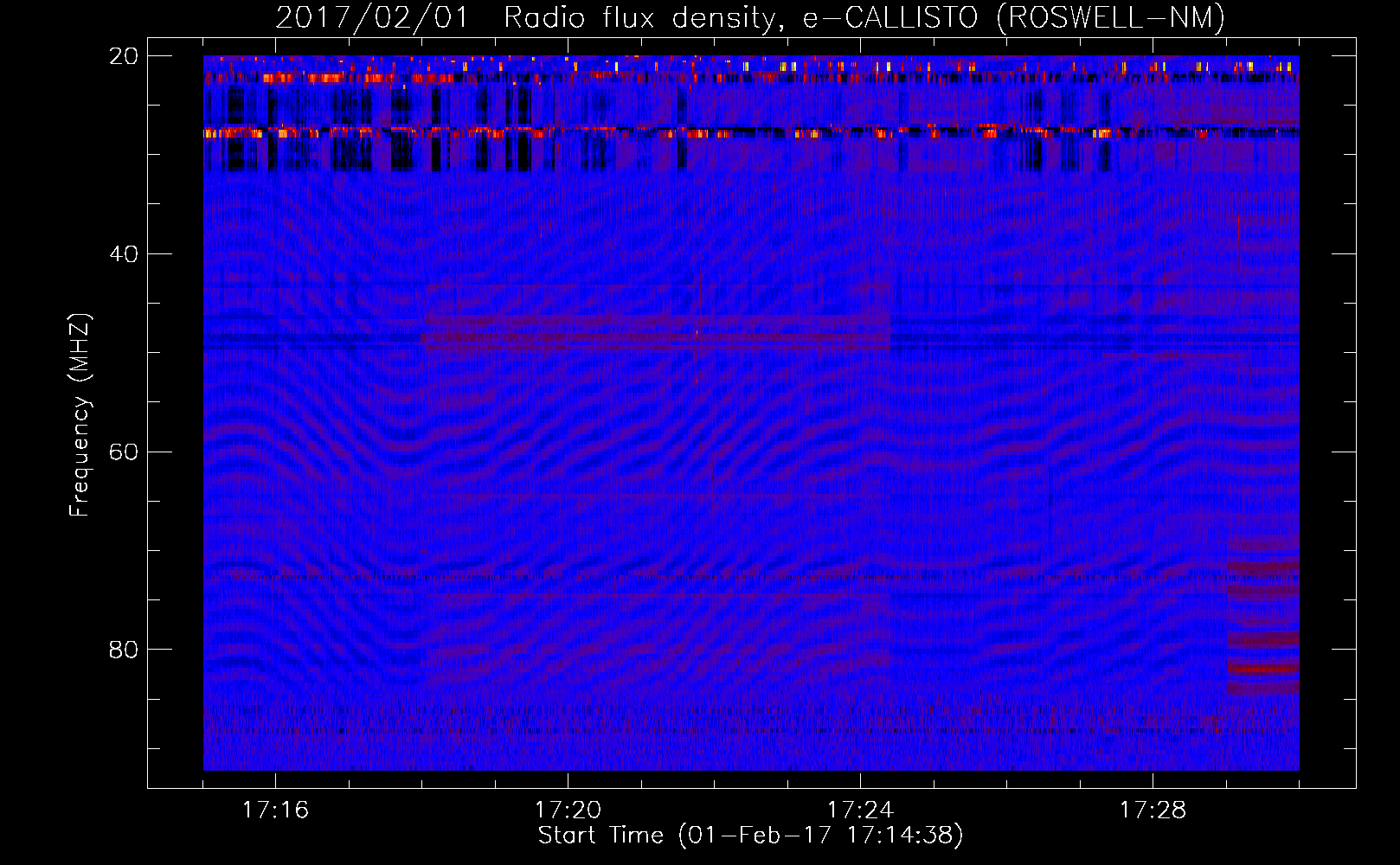Image resolution: width=1400 pixels, height=865 pixels.
Task: Click the '17:28' time tick label
Action: (1153, 811)
